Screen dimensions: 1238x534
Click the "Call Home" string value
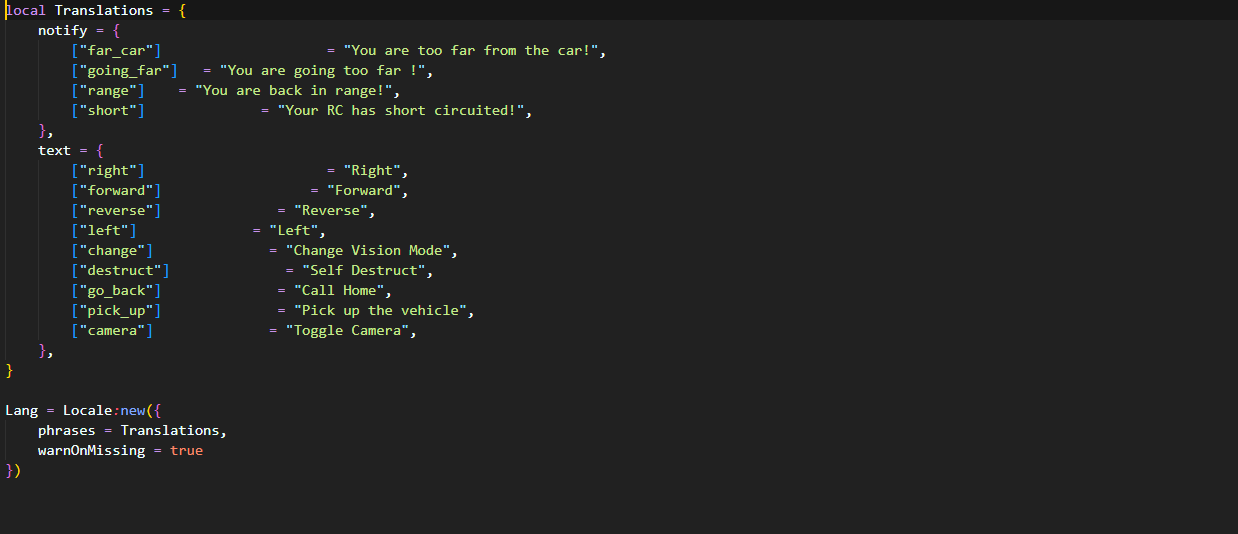[x=339, y=290]
